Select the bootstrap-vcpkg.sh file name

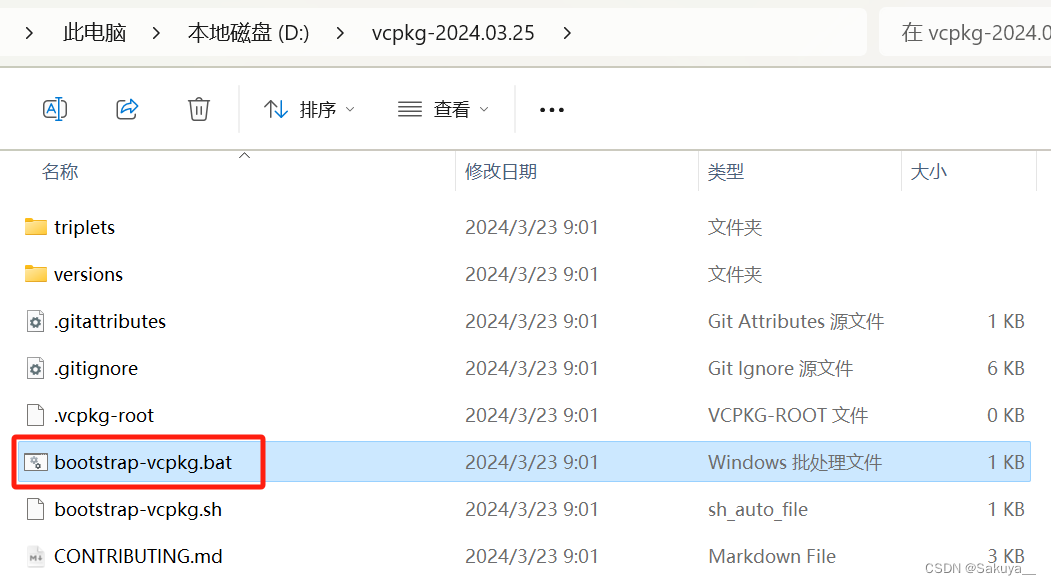point(138,509)
